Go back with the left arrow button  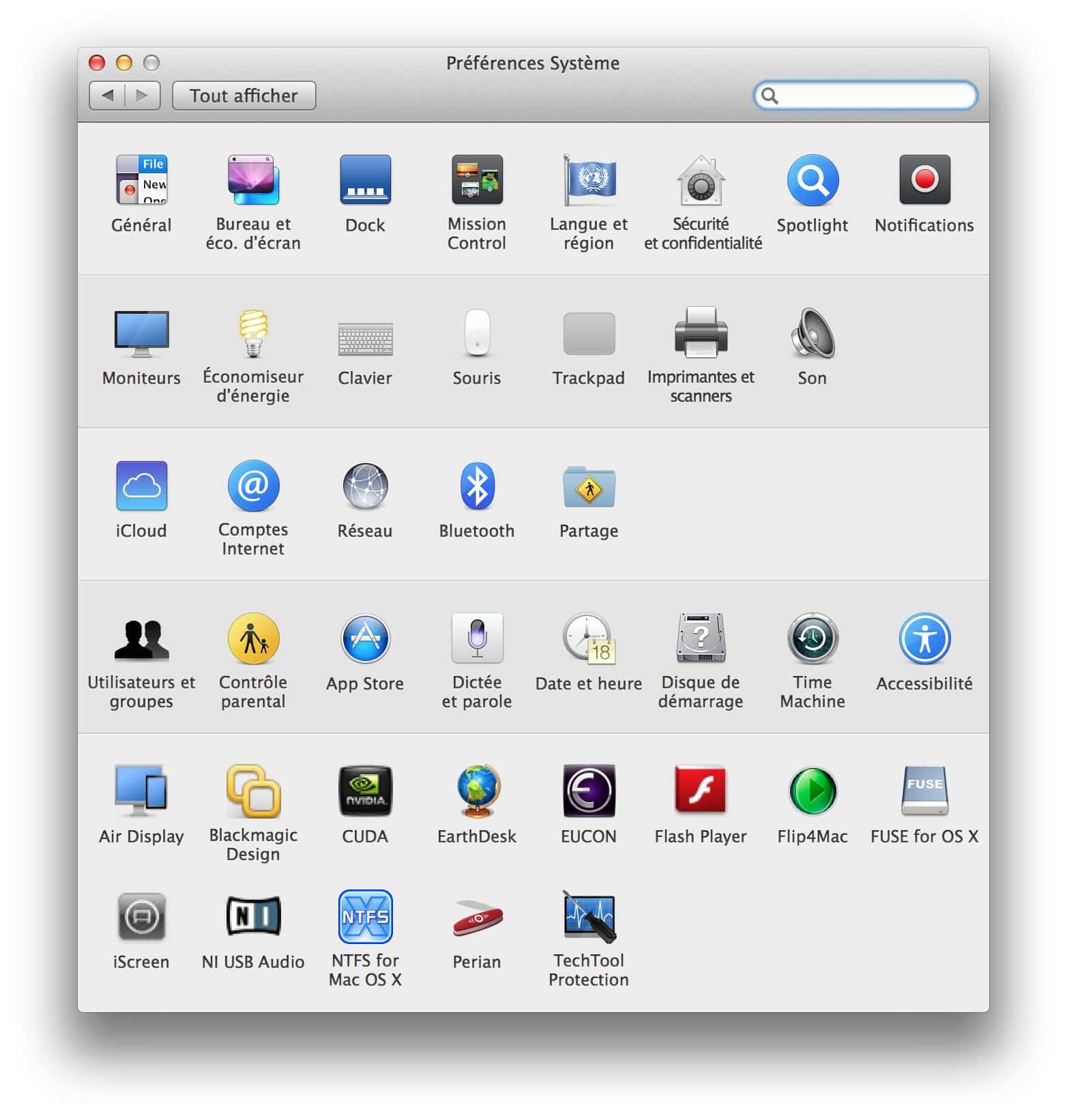click(107, 95)
